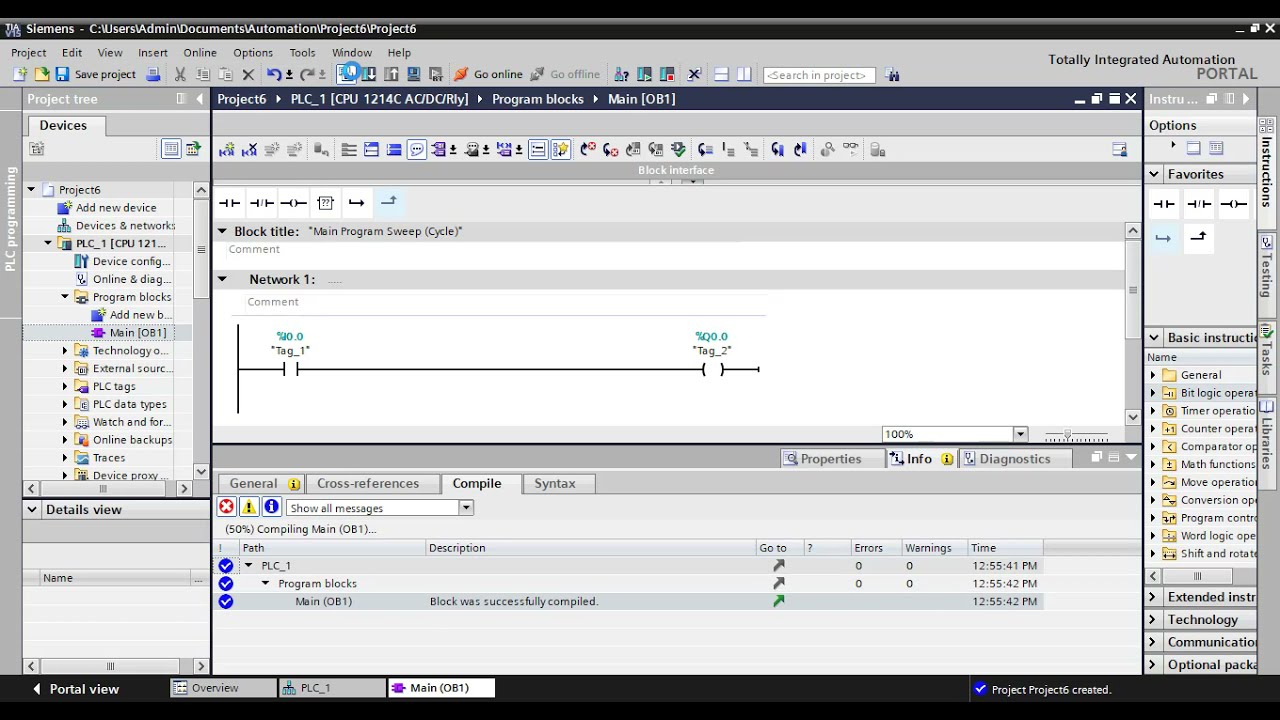Toggle warning messages filter icon
This screenshot has width=1280, height=720.
(249, 507)
